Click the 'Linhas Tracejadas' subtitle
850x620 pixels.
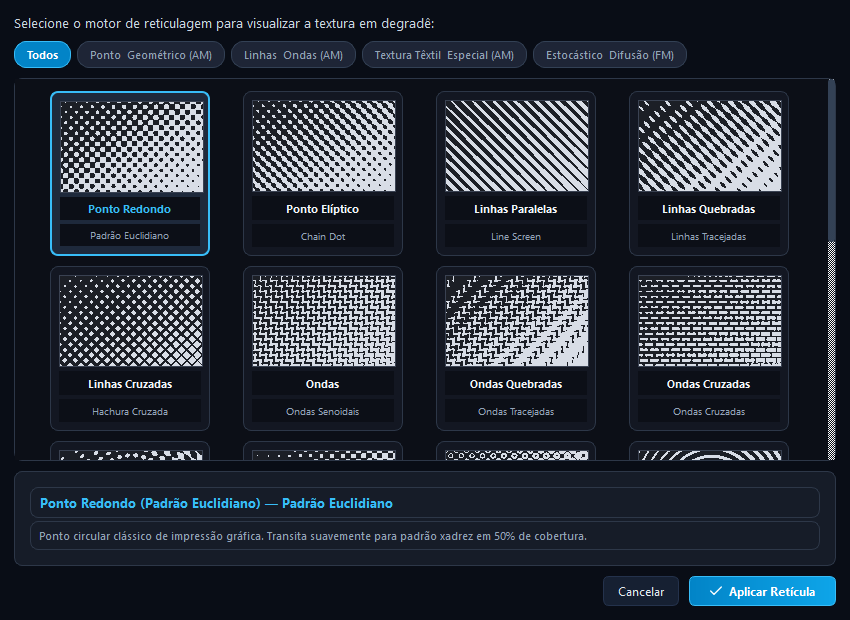tap(709, 237)
